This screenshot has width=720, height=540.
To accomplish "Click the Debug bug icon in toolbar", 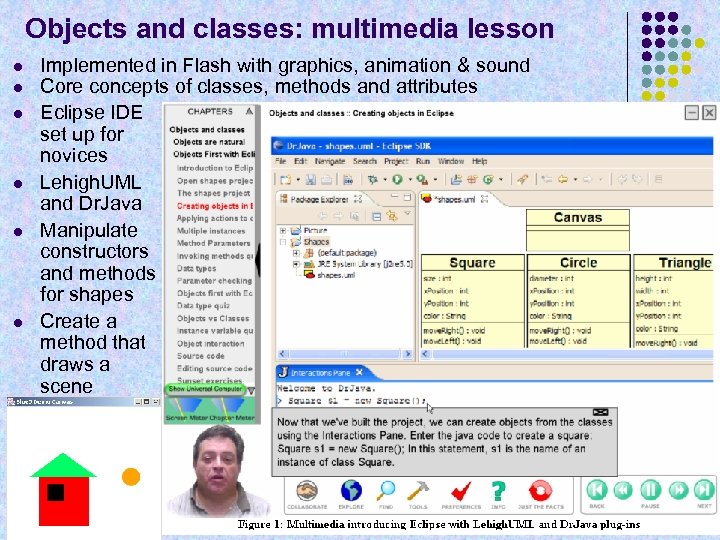I will pos(372,180).
